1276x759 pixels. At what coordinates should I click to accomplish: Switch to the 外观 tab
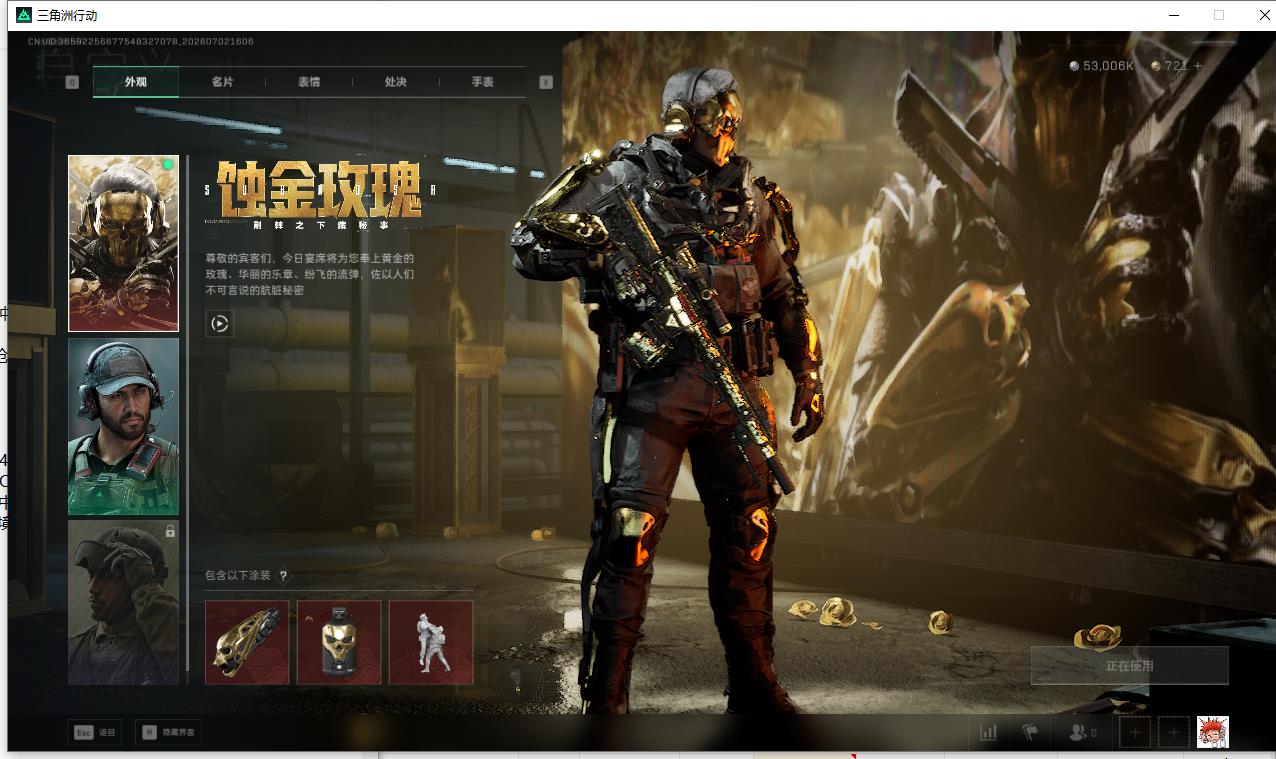[x=136, y=82]
